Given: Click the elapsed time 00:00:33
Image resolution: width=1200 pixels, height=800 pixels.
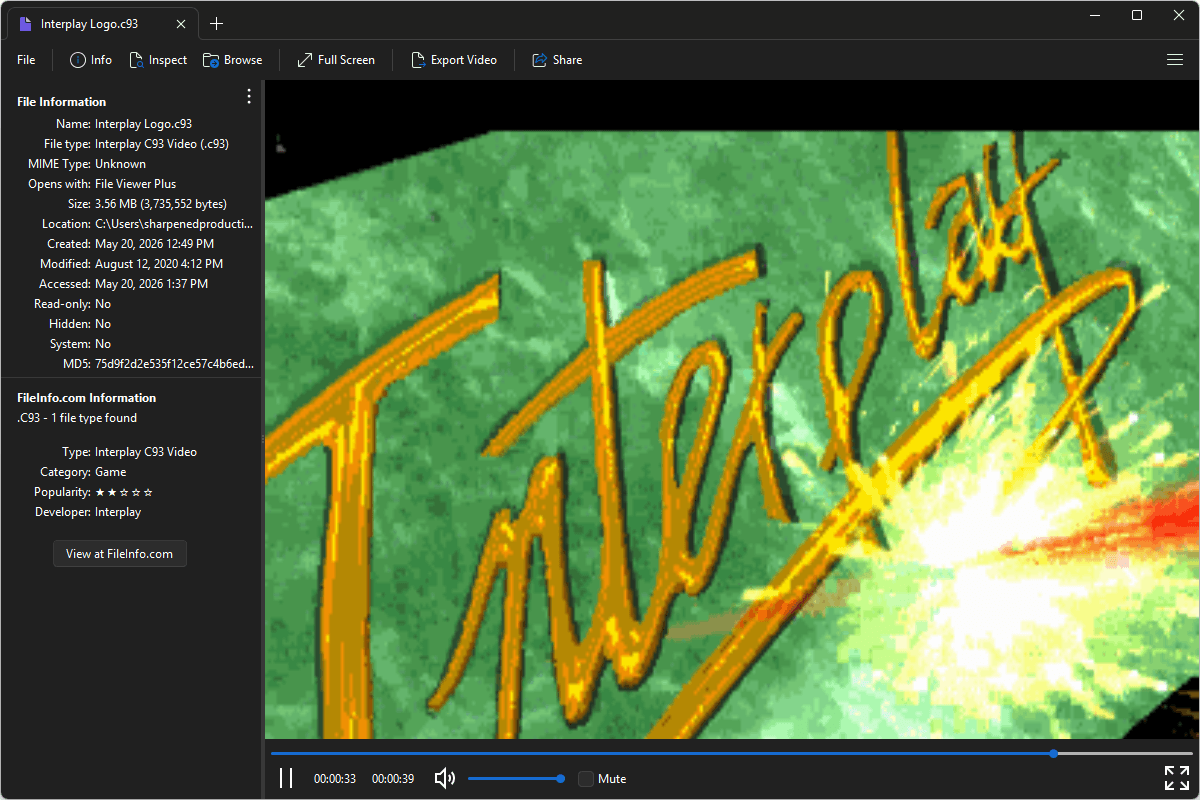Looking at the screenshot, I should tap(335, 778).
